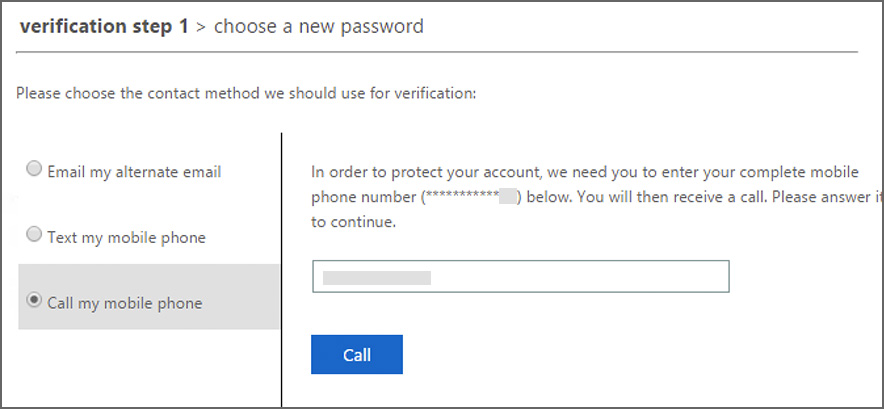
Task: Click the 'Text my mobile phone' label text
Action: click(126, 237)
